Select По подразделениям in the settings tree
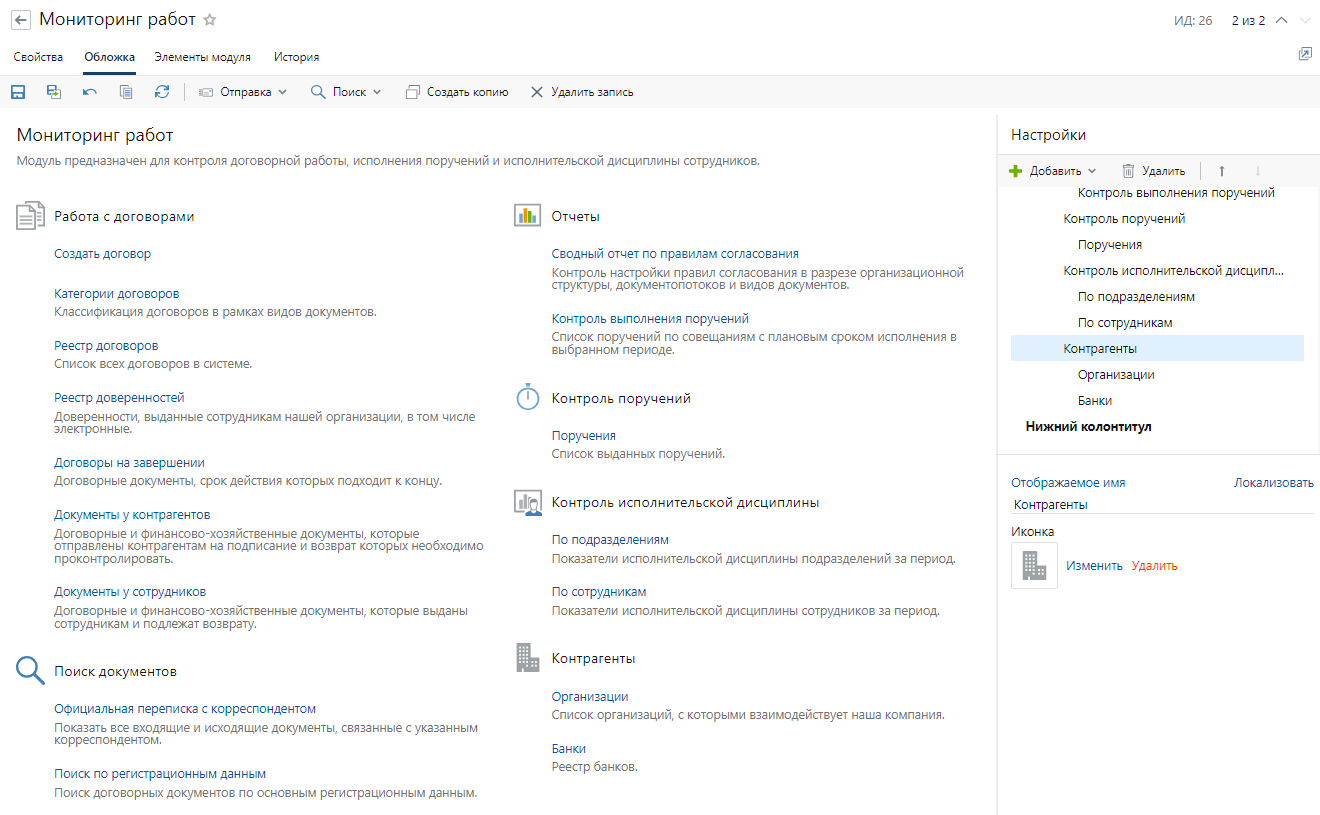 1136,297
